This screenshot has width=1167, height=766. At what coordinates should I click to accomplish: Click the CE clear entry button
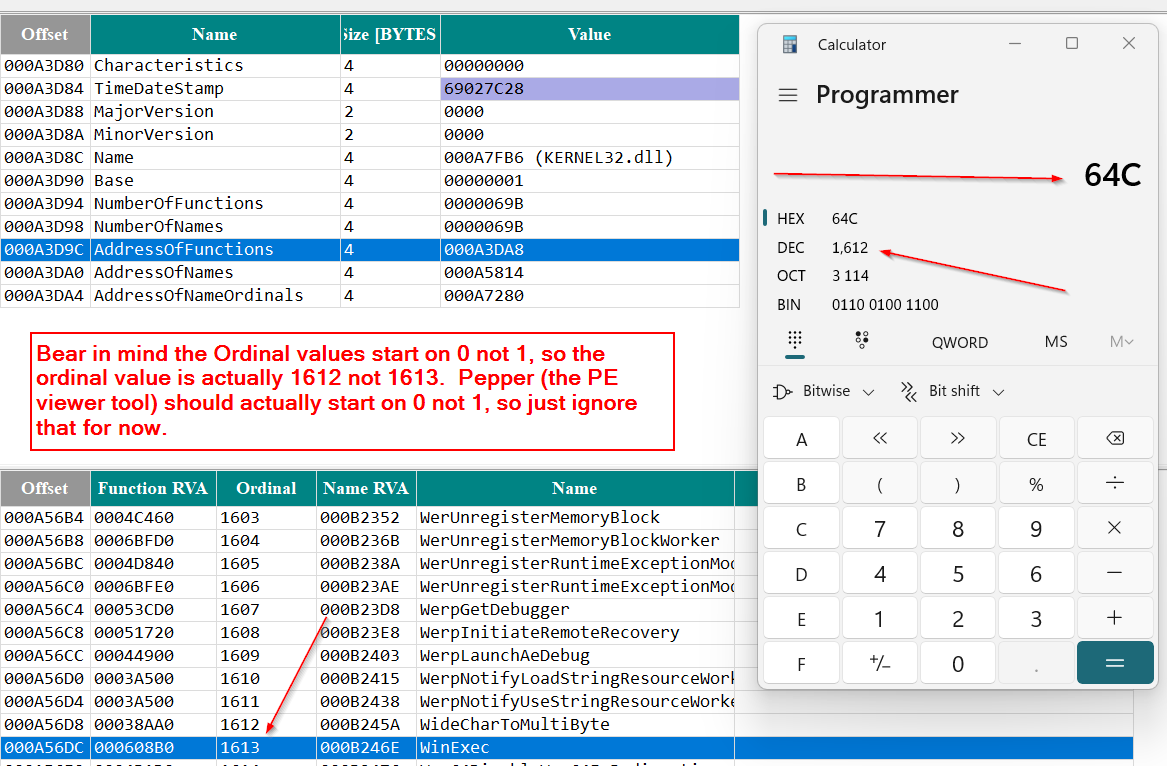click(1036, 440)
